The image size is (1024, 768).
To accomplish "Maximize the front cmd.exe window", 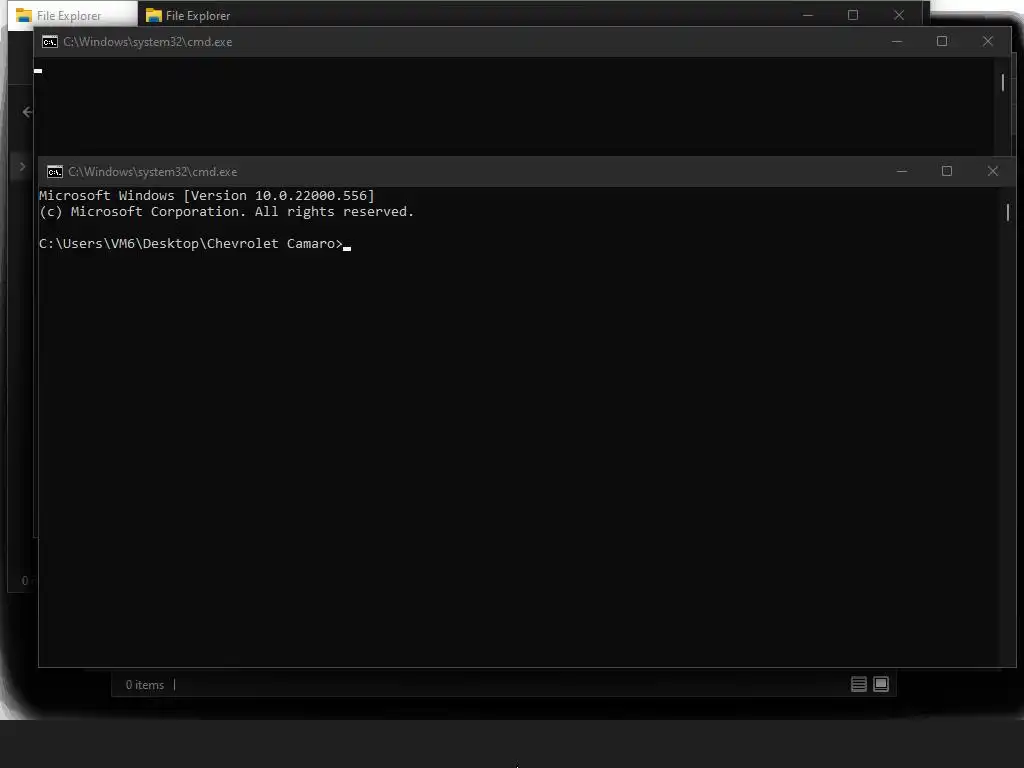I will click(x=947, y=171).
